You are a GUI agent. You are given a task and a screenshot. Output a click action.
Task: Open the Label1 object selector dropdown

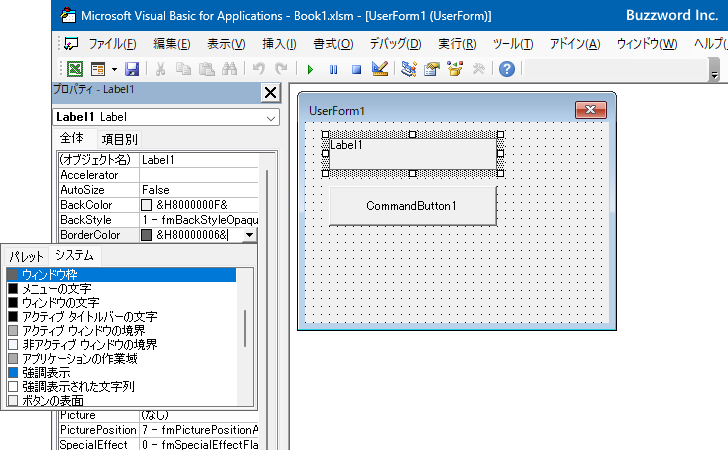(x=271, y=118)
